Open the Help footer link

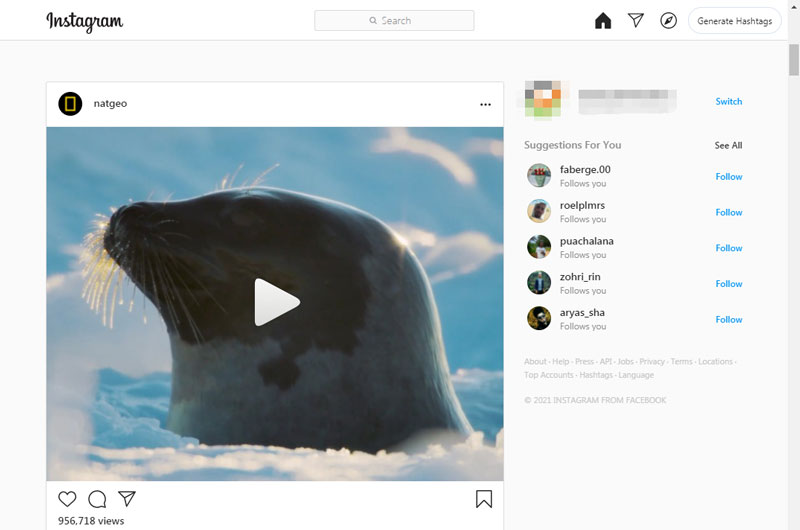click(560, 361)
